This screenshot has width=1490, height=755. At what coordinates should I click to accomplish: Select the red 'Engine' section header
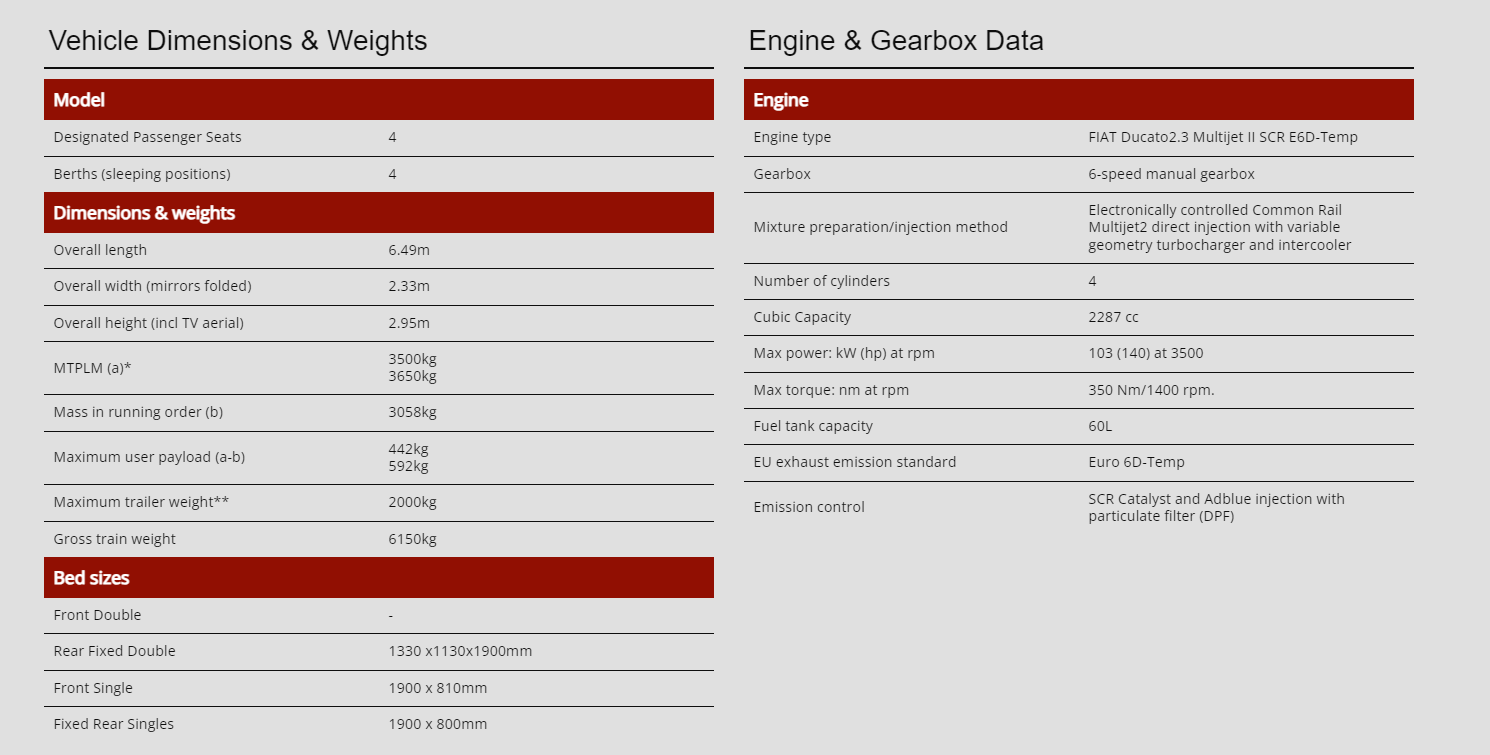(x=1079, y=100)
